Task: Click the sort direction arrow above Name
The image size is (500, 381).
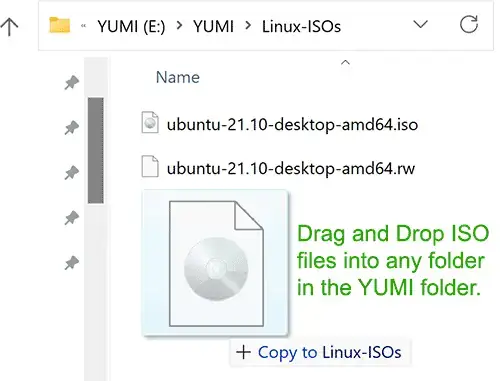Action: [x=345, y=62]
